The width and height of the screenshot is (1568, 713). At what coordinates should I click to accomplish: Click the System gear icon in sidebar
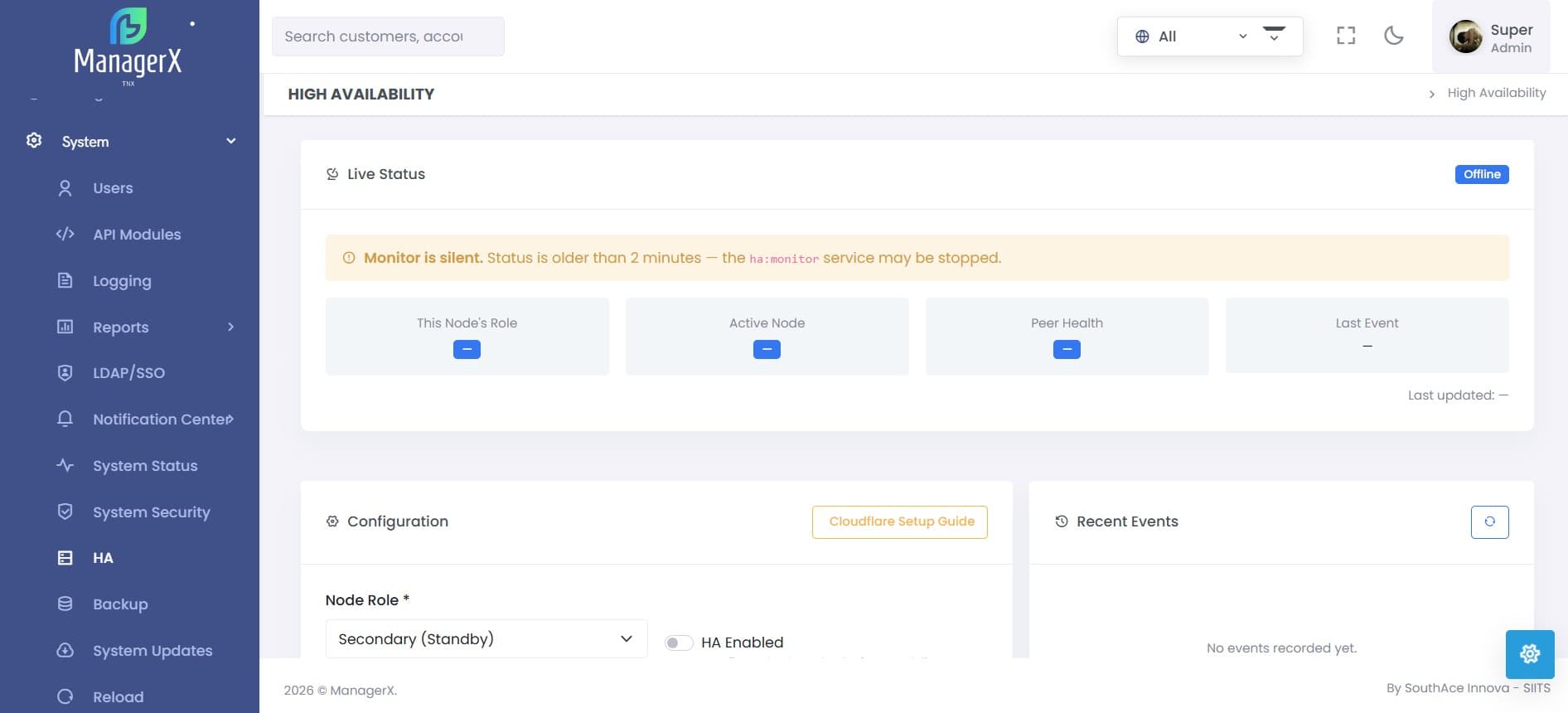coord(34,140)
